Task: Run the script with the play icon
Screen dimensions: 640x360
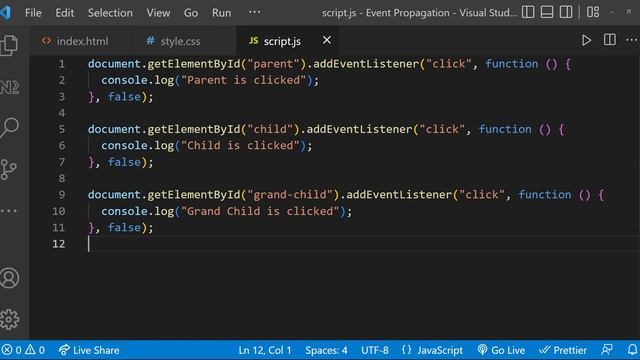Action: [x=586, y=40]
